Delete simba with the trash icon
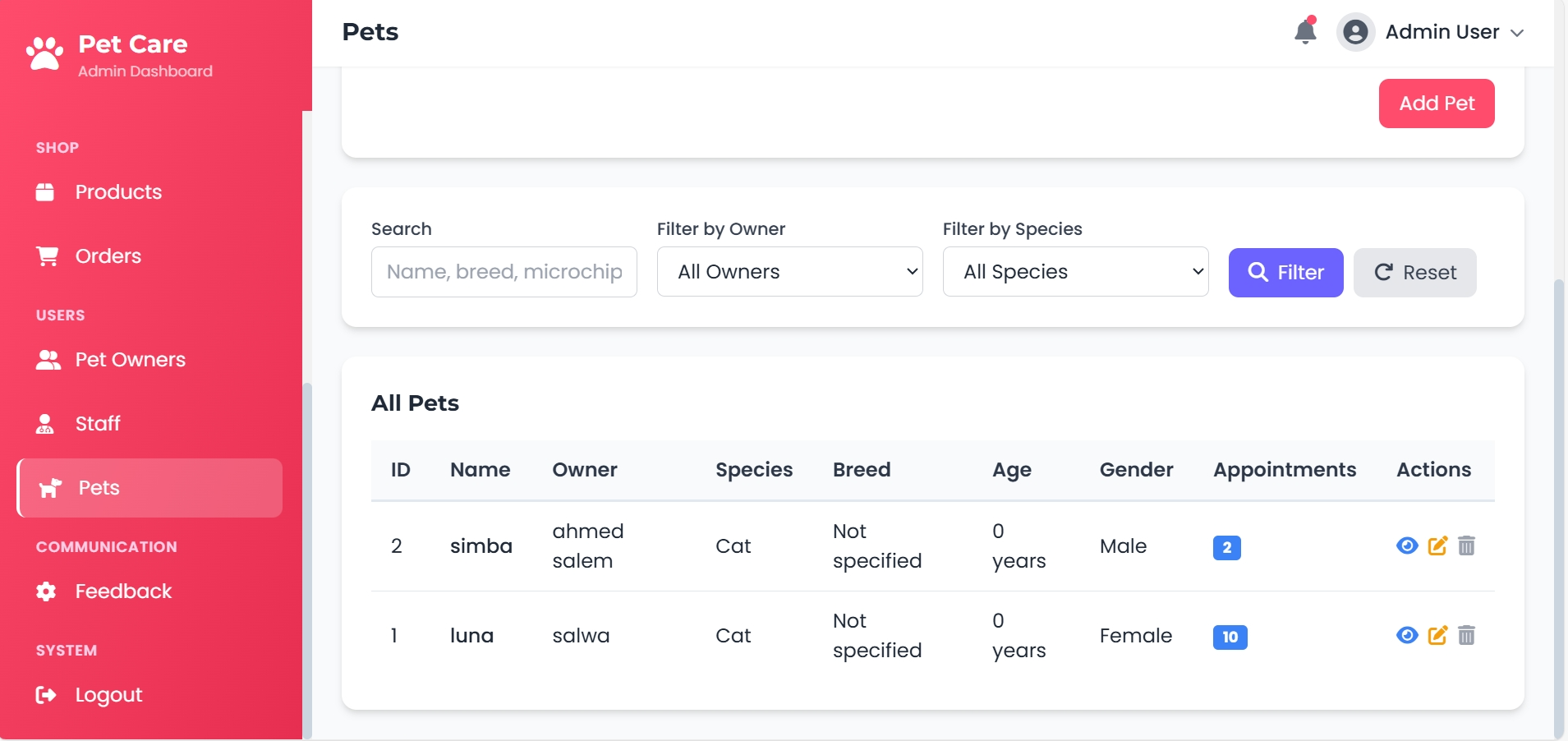Image resolution: width=1568 pixels, height=741 pixels. point(1466,546)
